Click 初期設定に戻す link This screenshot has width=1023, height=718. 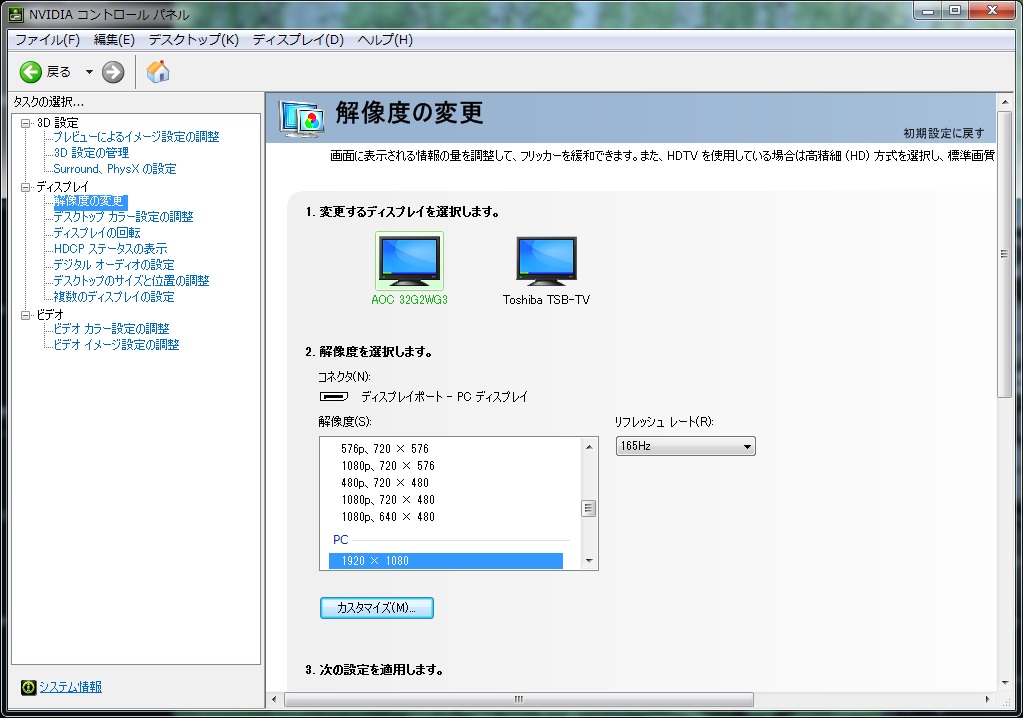943,133
